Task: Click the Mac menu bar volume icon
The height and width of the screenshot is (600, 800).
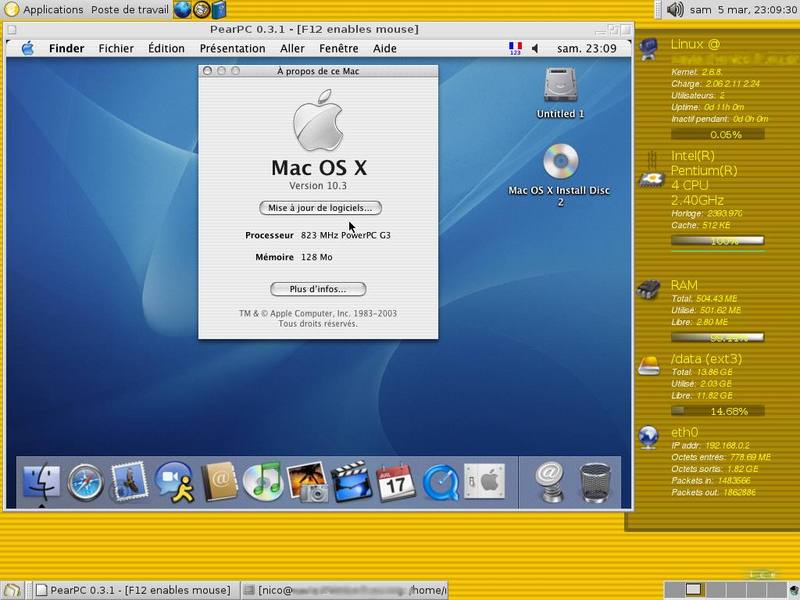Action: point(535,48)
